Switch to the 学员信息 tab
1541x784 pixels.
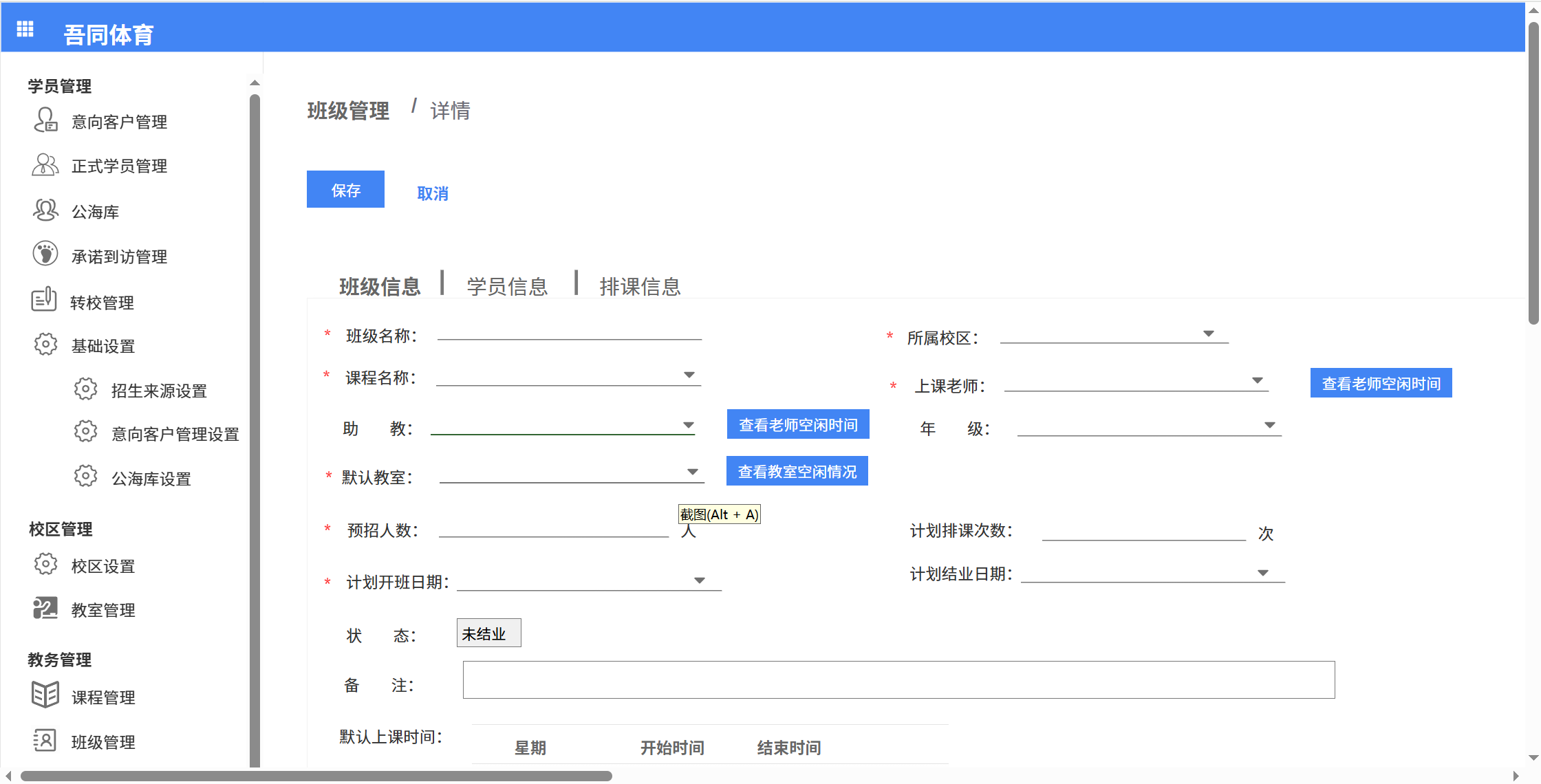pyautogui.click(x=506, y=286)
